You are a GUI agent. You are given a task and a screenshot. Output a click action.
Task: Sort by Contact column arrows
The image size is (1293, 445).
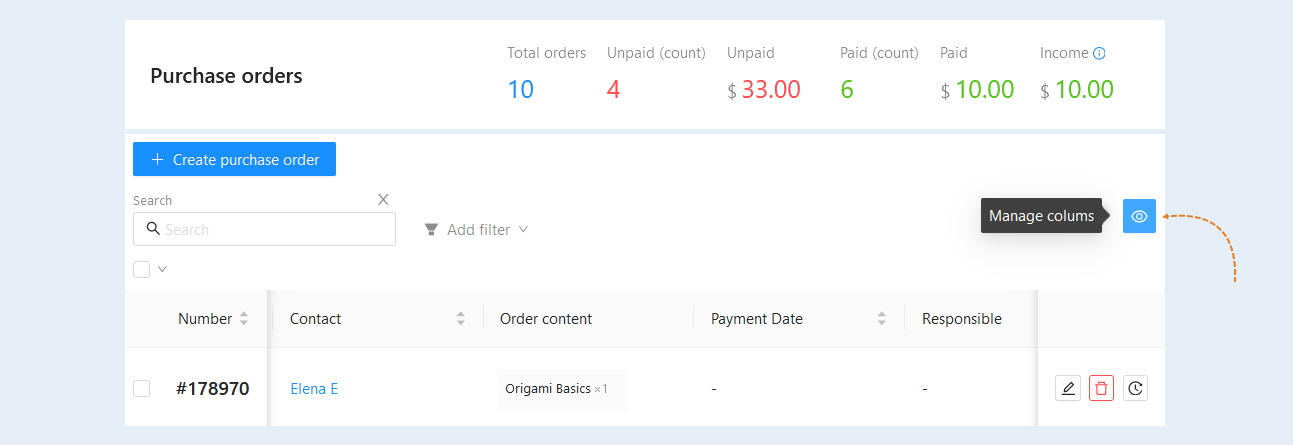point(461,319)
